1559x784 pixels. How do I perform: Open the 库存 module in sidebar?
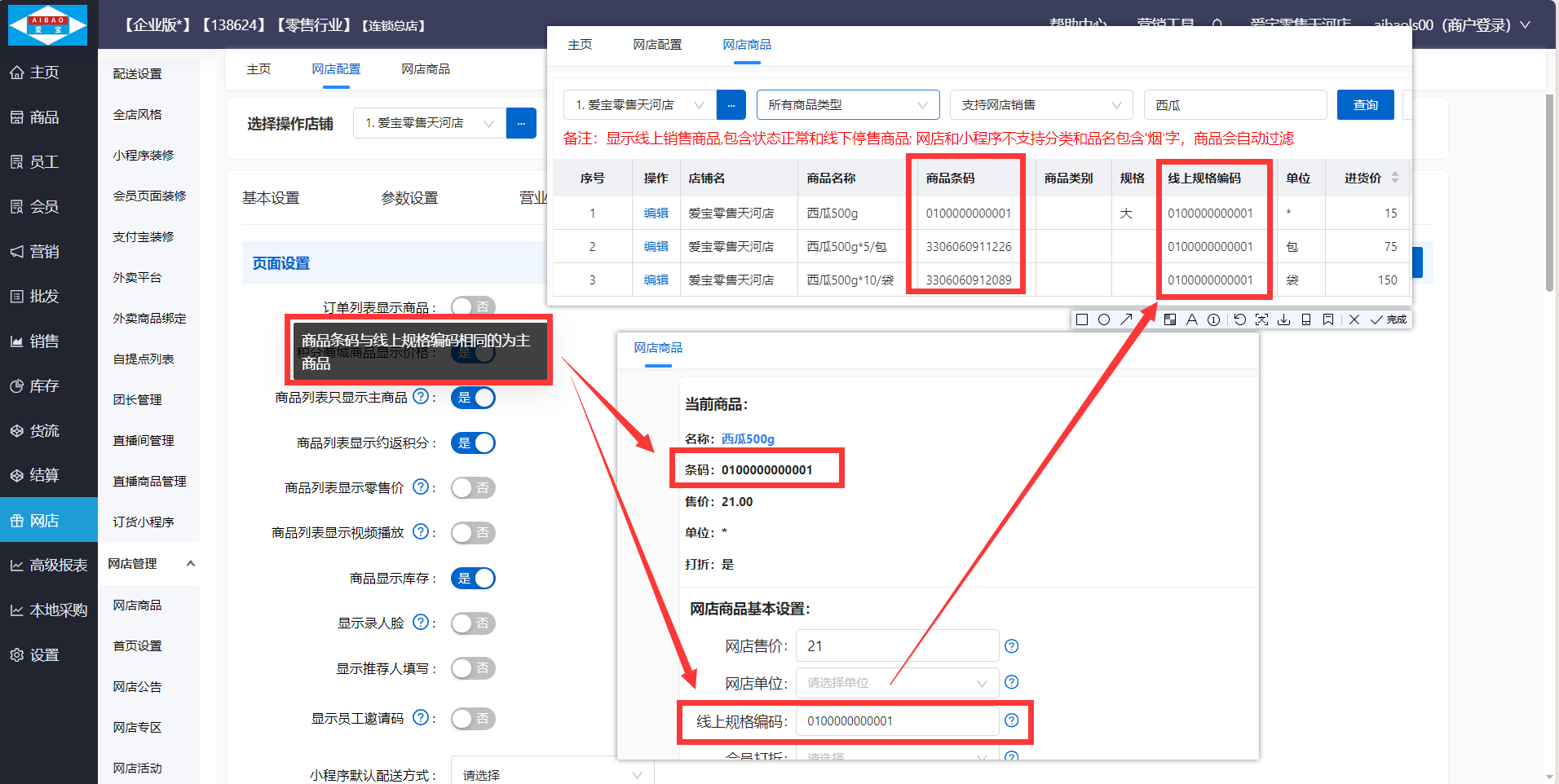34,386
